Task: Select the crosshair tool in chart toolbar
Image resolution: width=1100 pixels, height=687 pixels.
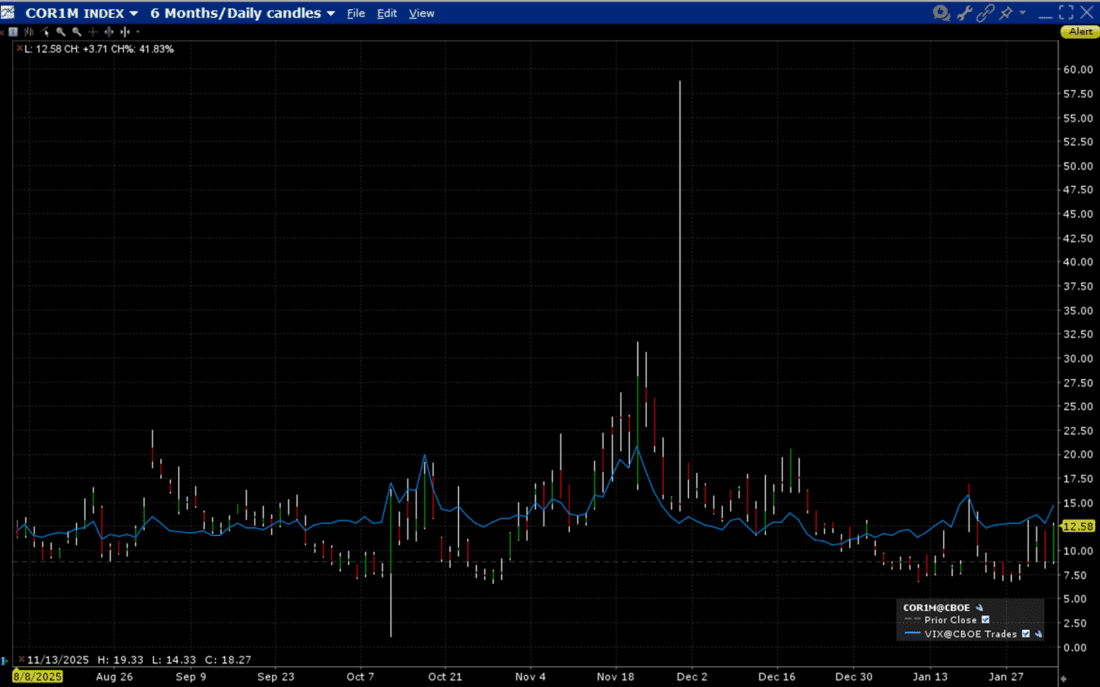Action: (93, 32)
